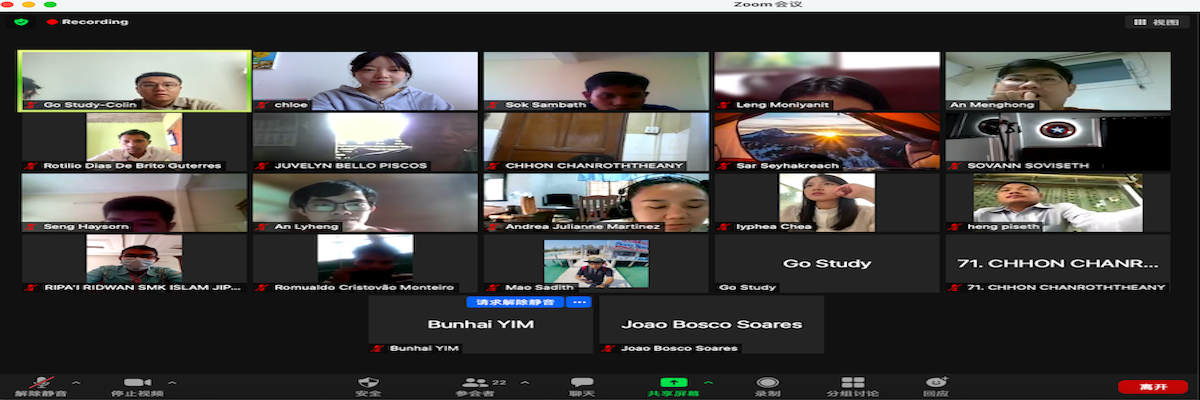Open the three-dot menu on Bunhai YIM's tile
This screenshot has height=400, width=1200.
coord(579,301)
